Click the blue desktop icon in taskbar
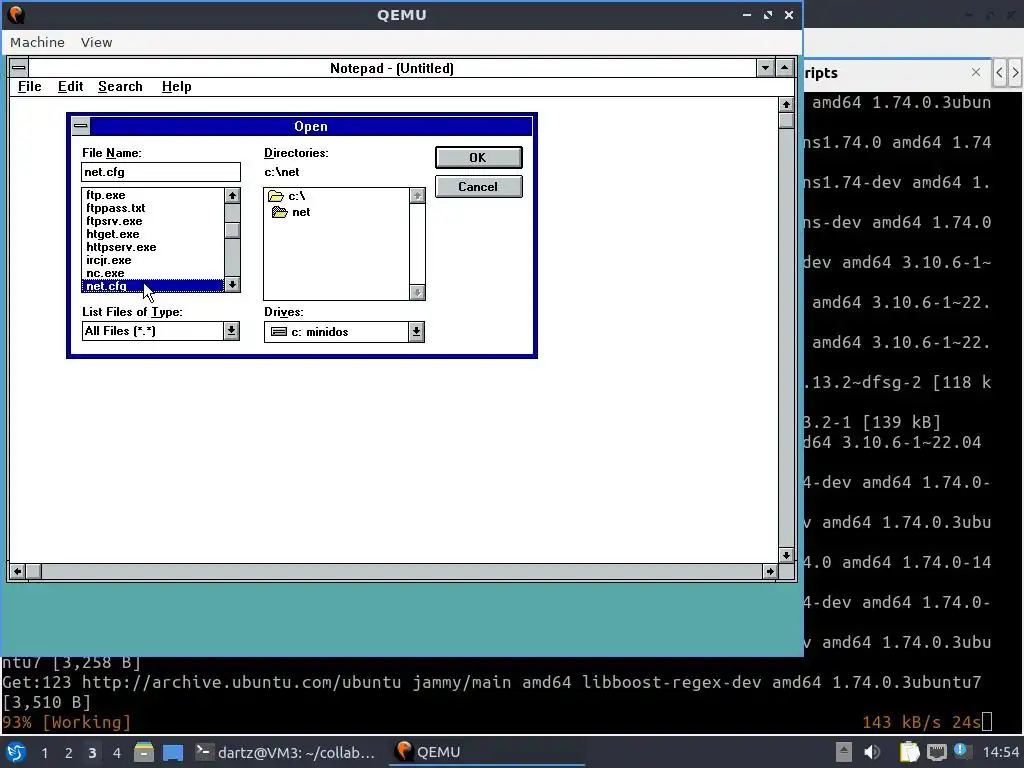The width and height of the screenshot is (1024, 768). click(173, 752)
